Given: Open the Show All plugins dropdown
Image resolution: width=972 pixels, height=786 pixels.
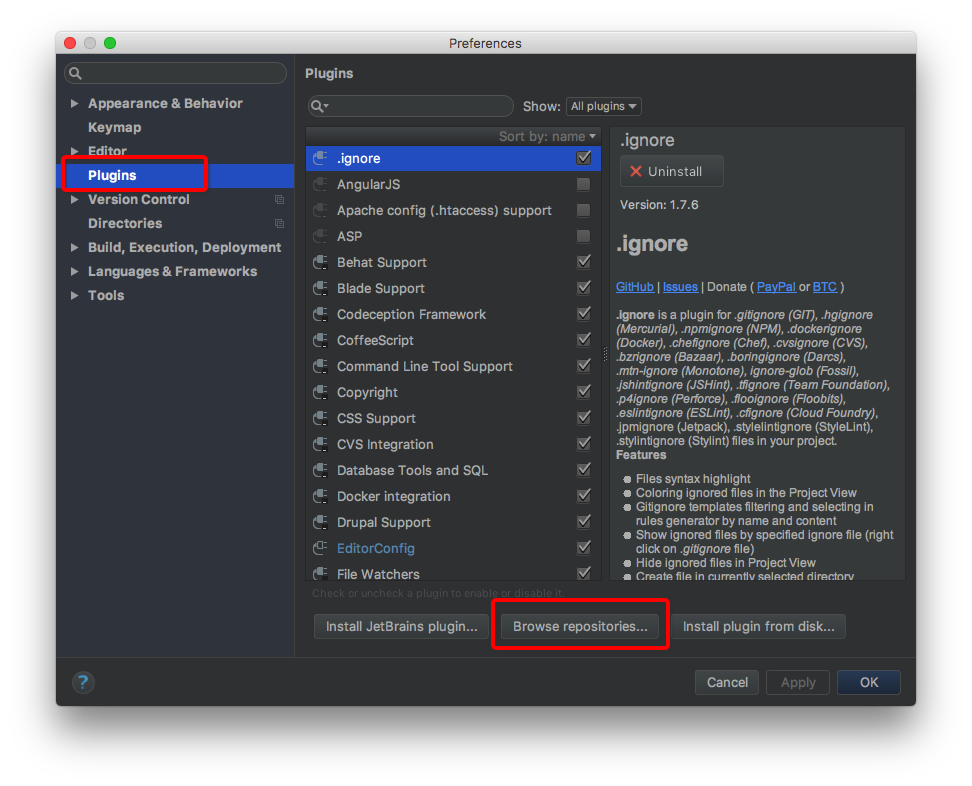Looking at the screenshot, I should coord(603,106).
